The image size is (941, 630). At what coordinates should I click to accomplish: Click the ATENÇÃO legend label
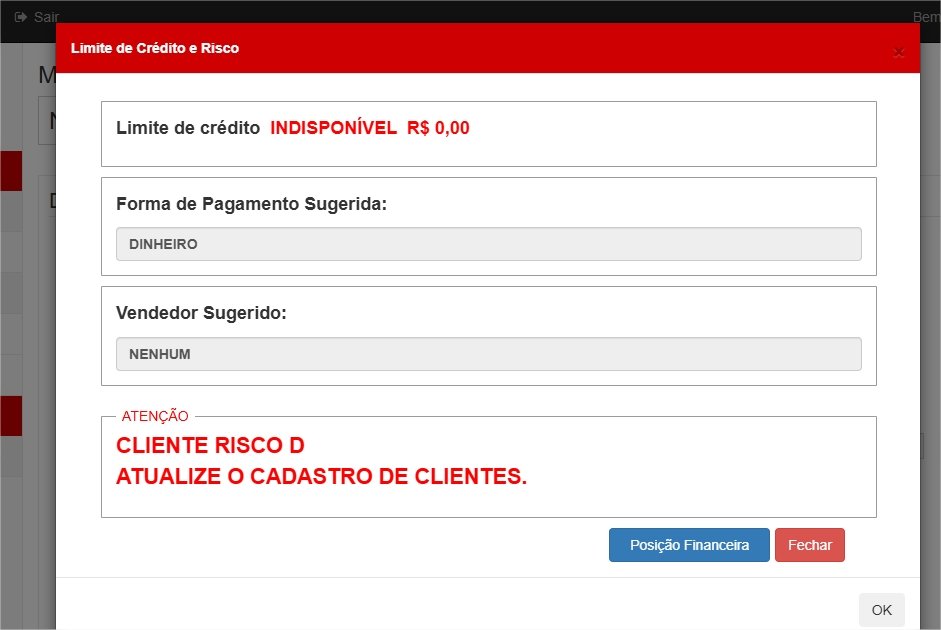coord(155,416)
